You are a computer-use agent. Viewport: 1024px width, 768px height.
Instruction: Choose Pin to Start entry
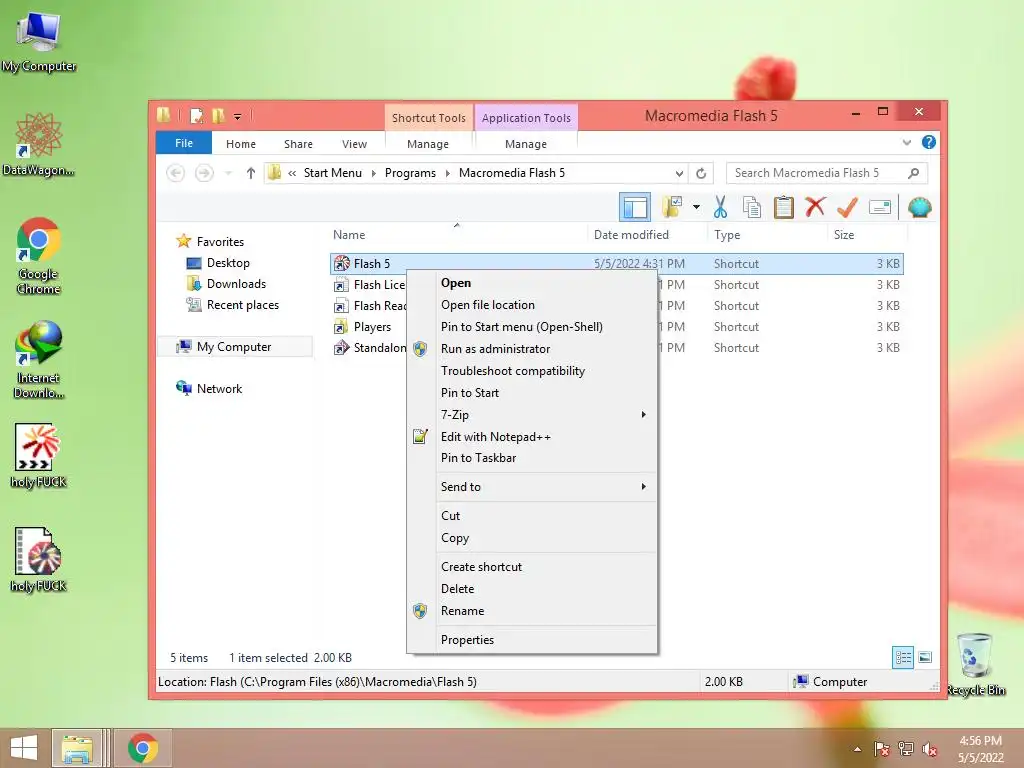(532, 392)
